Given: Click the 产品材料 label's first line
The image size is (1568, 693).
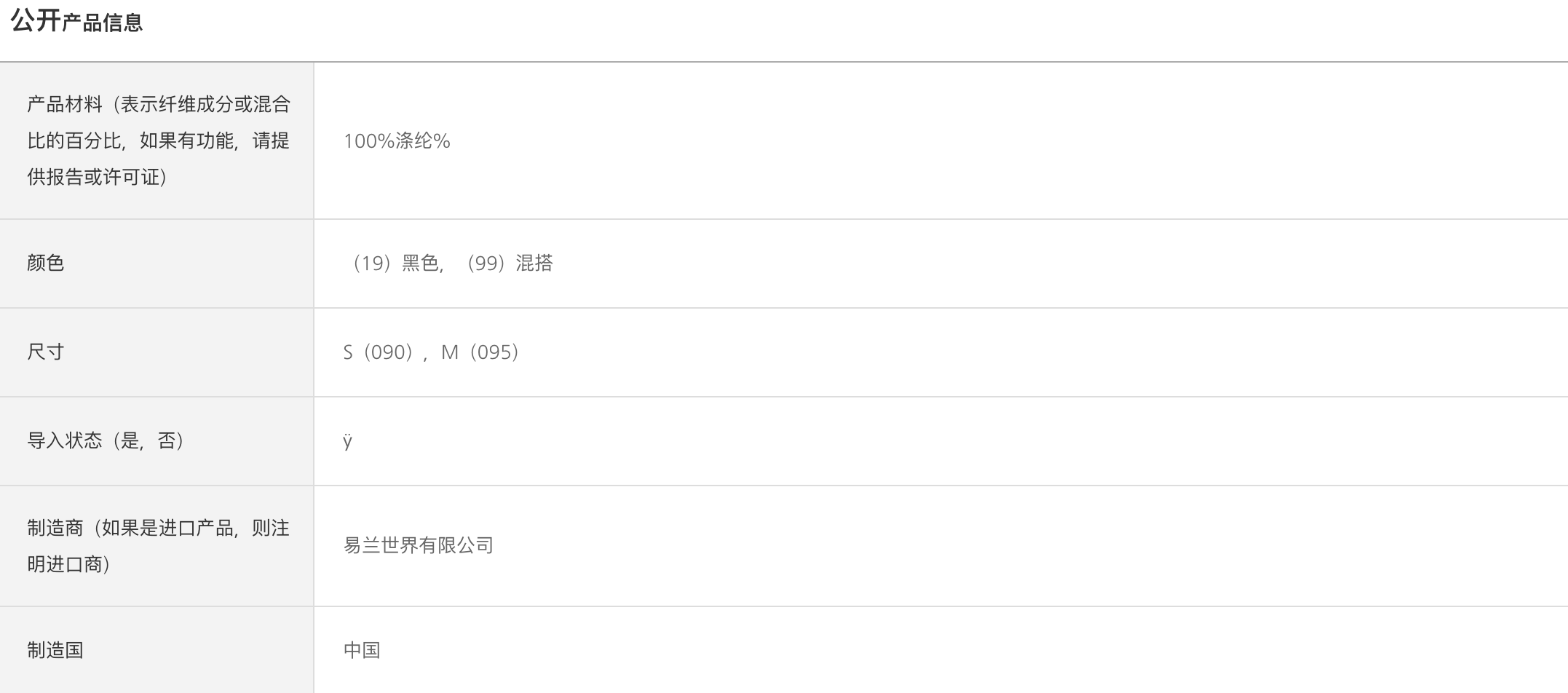Looking at the screenshot, I should point(159,105).
